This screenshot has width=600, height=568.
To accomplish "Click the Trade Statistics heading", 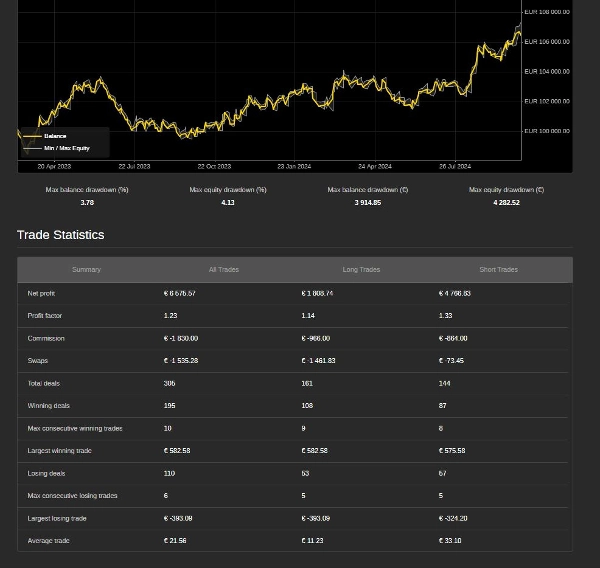I will coord(60,234).
